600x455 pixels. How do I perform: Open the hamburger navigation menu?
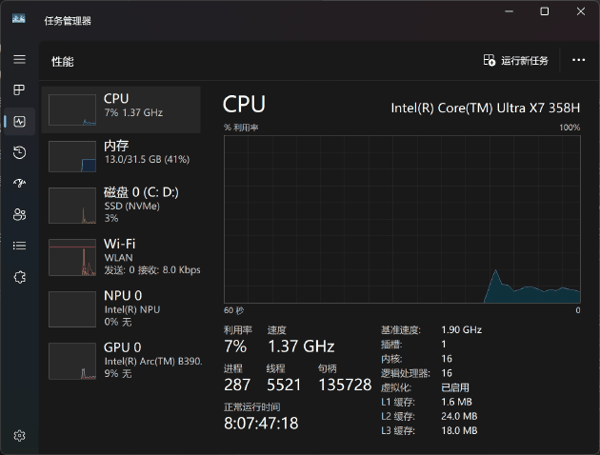(x=20, y=59)
